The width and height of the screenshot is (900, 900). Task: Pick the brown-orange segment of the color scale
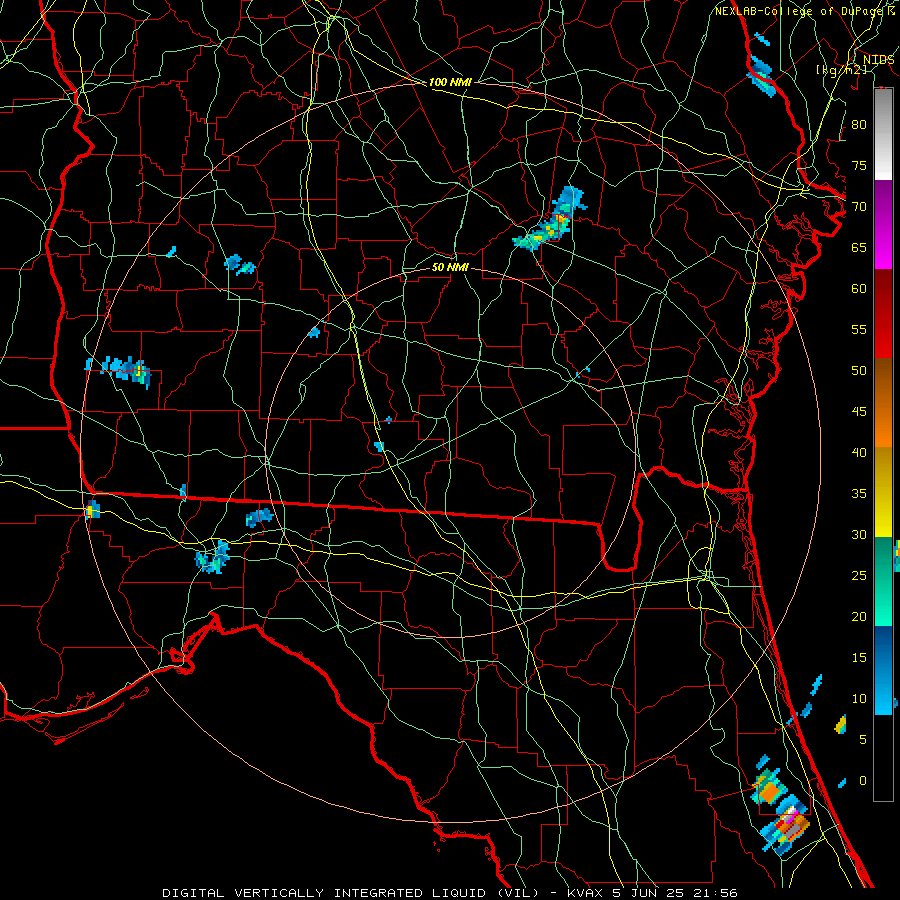coord(883,402)
